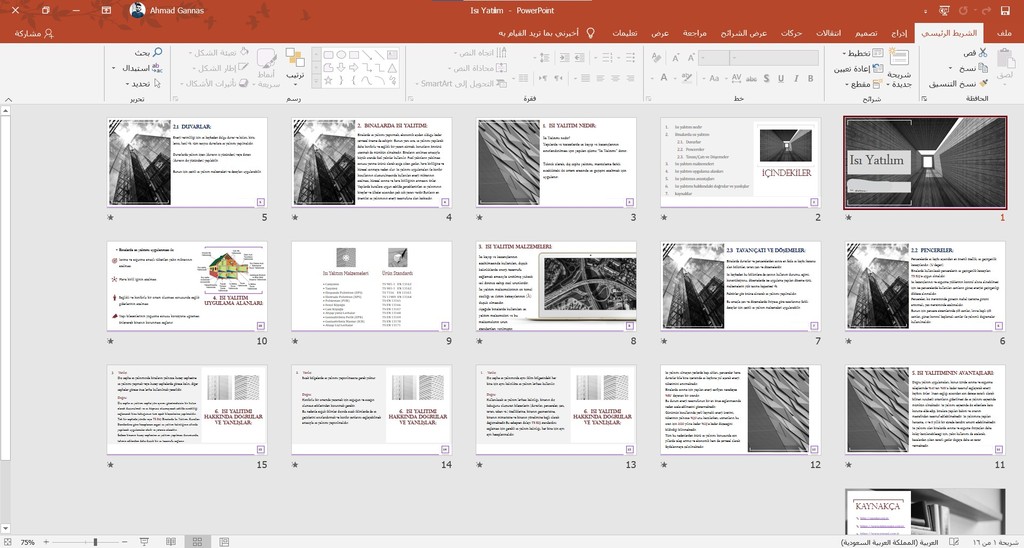This screenshot has height=548, width=1024.
Task: Click the Share (مشاركة) button
Action: 34,33
